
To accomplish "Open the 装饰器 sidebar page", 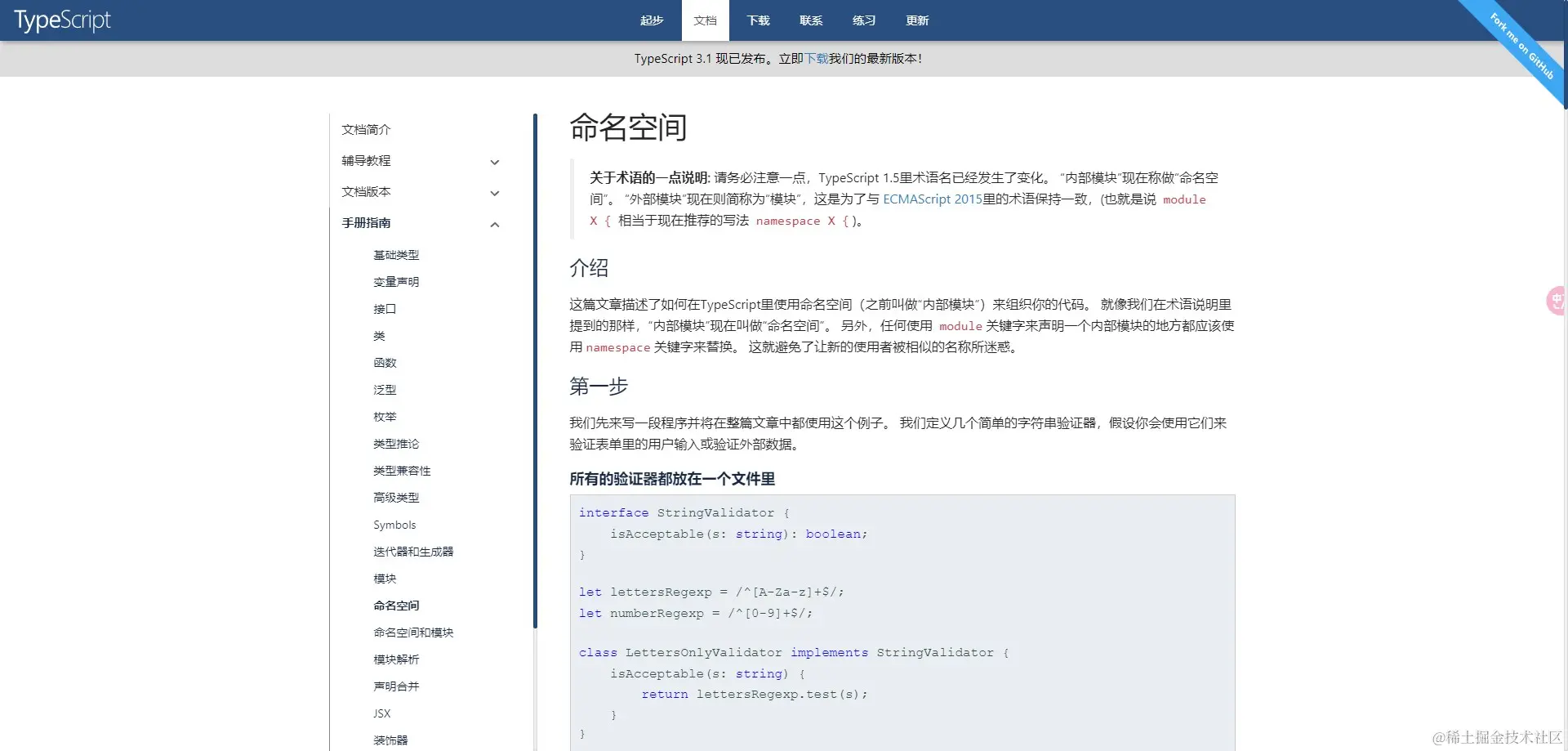I will [x=390, y=740].
